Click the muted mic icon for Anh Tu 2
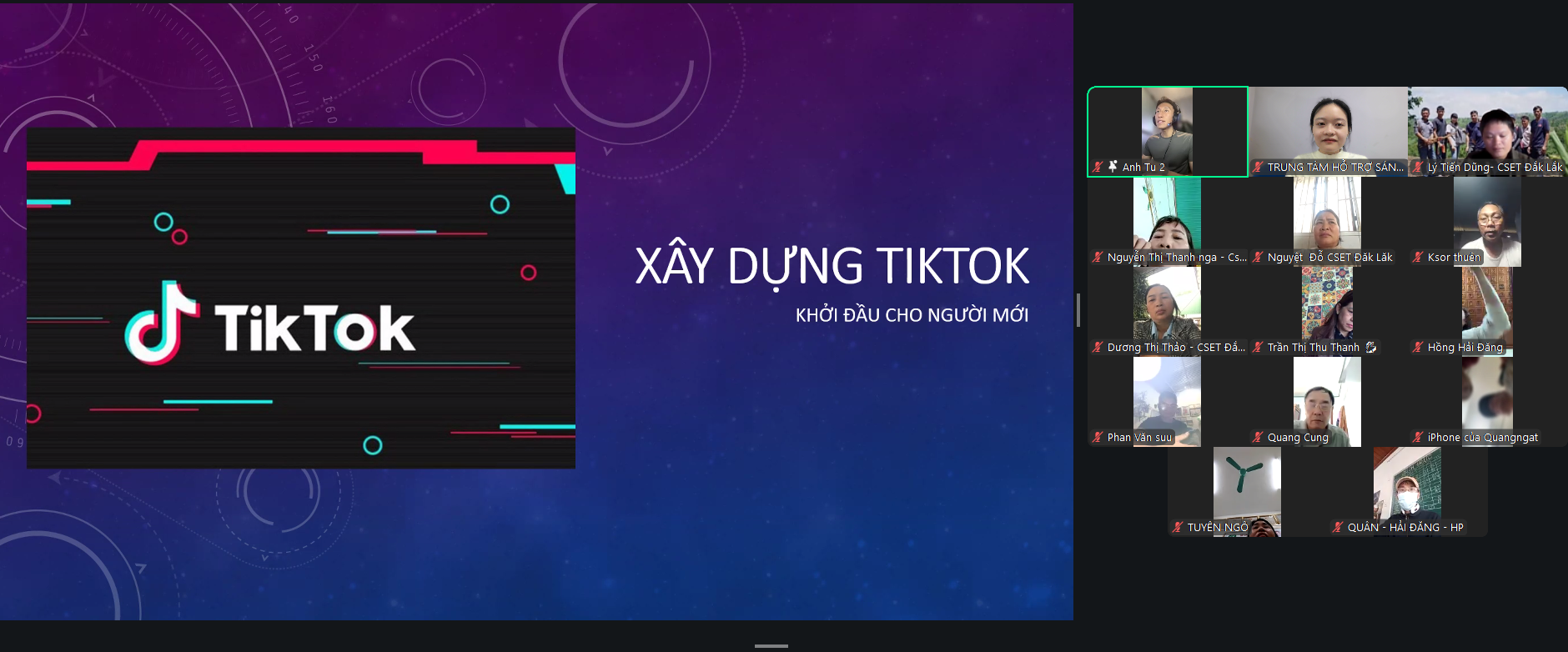This screenshot has width=1568, height=652. pos(1098,167)
